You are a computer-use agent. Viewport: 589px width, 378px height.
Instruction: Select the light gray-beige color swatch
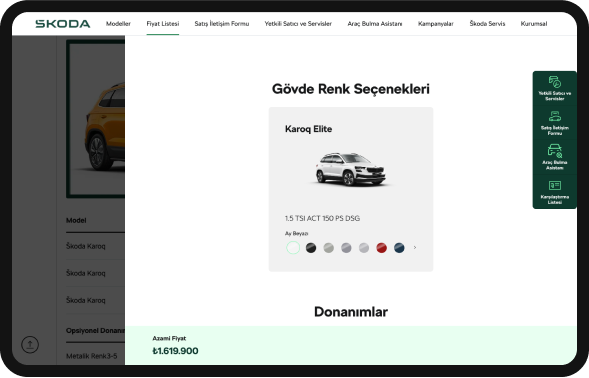329,248
